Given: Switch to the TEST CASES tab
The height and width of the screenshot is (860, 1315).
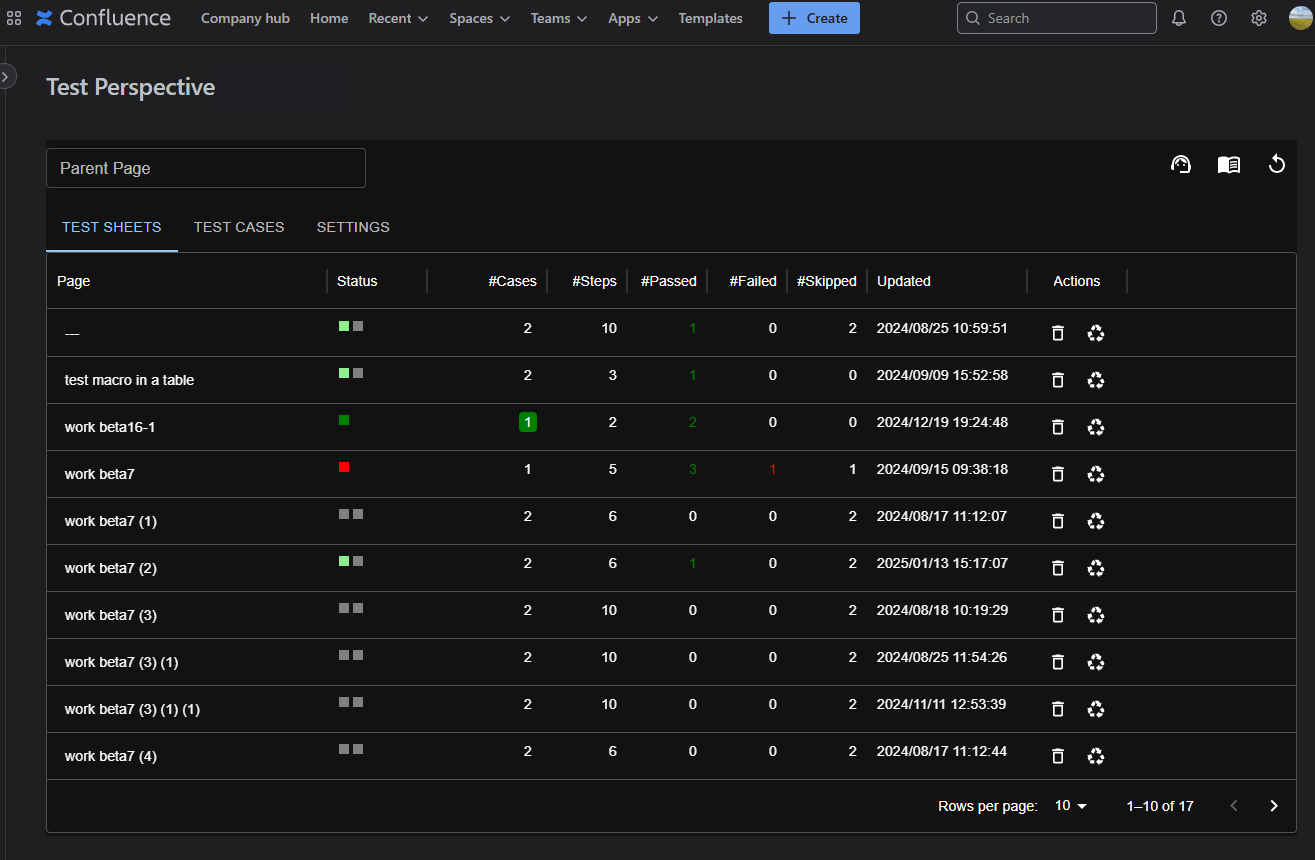Looking at the screenshot, I should click(x=239, y=227).
